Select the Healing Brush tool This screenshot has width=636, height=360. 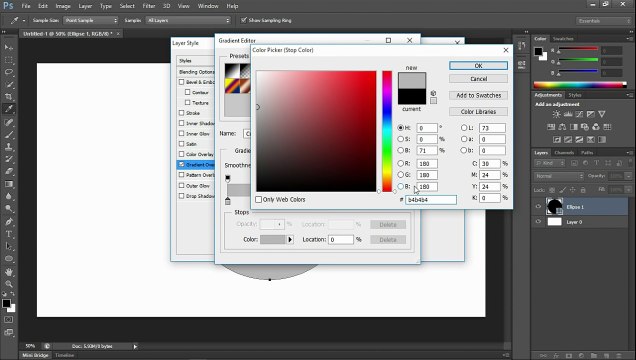click(9, 122)
